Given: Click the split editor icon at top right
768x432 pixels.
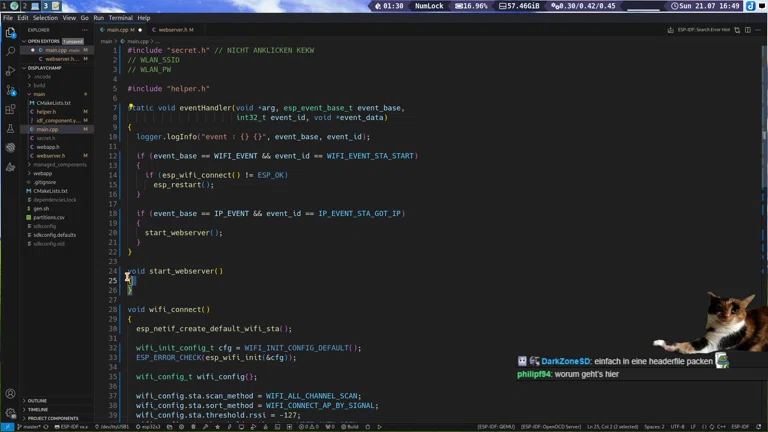Looking at the screenshot, I should pyautogui.click(x=747, y=30).
